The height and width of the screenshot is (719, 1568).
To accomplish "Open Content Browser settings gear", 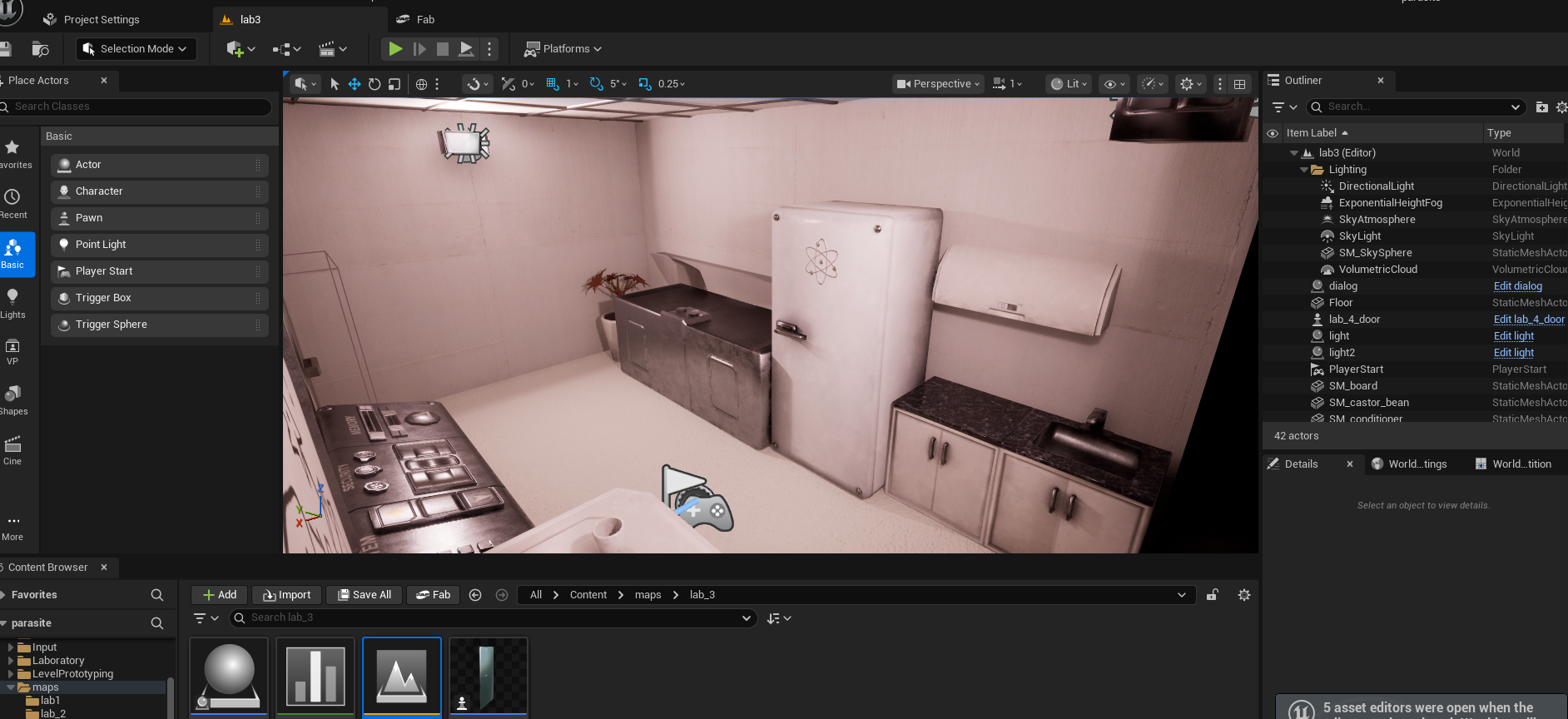I will [1244, 595].
